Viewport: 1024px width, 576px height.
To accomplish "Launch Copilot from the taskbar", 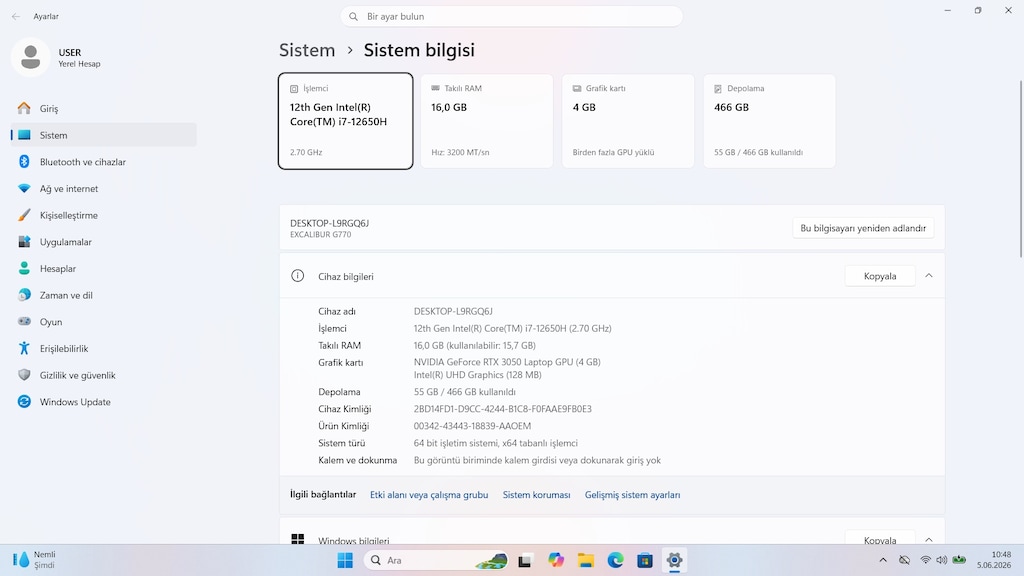I will click(556, 560).
